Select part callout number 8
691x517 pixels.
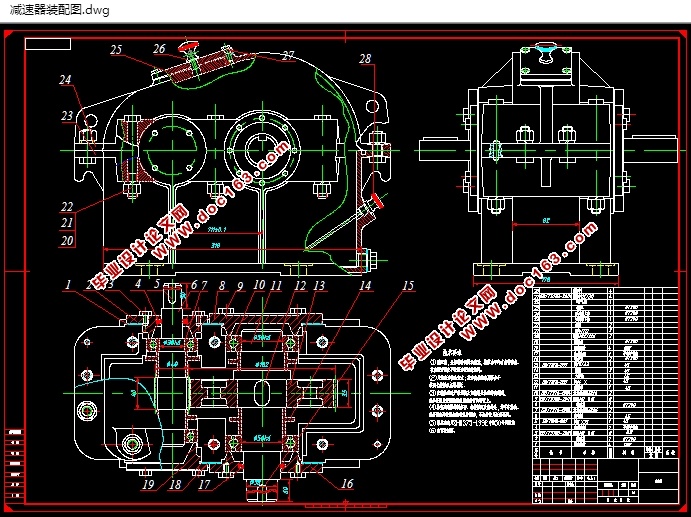[222, 286]
